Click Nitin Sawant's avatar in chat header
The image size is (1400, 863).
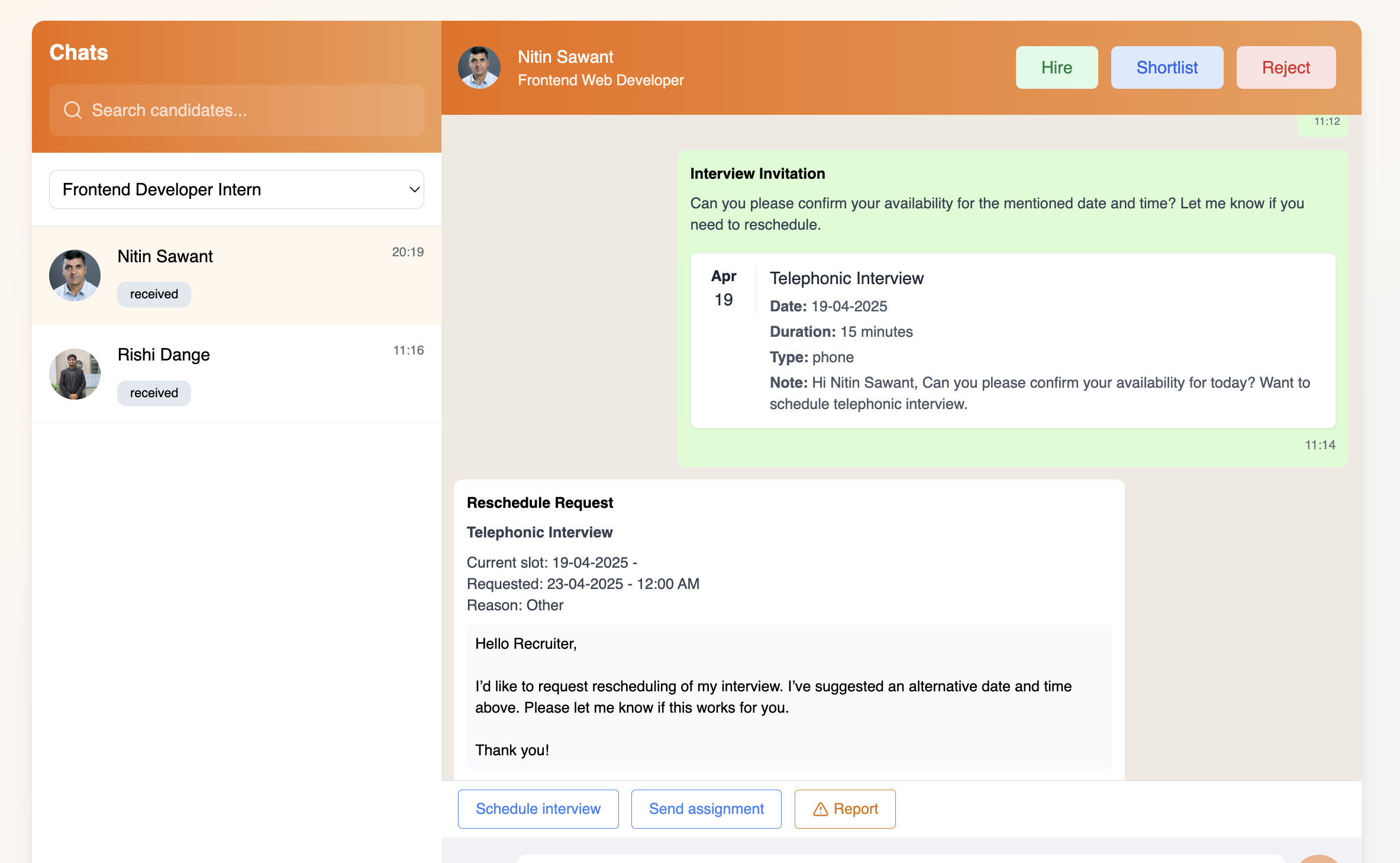[x=479, y=67]
